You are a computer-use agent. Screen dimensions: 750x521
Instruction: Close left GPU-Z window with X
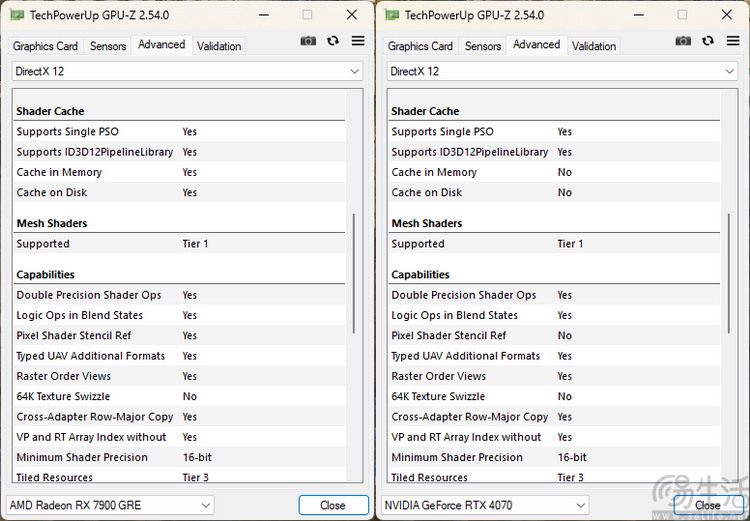pos(352,15)
